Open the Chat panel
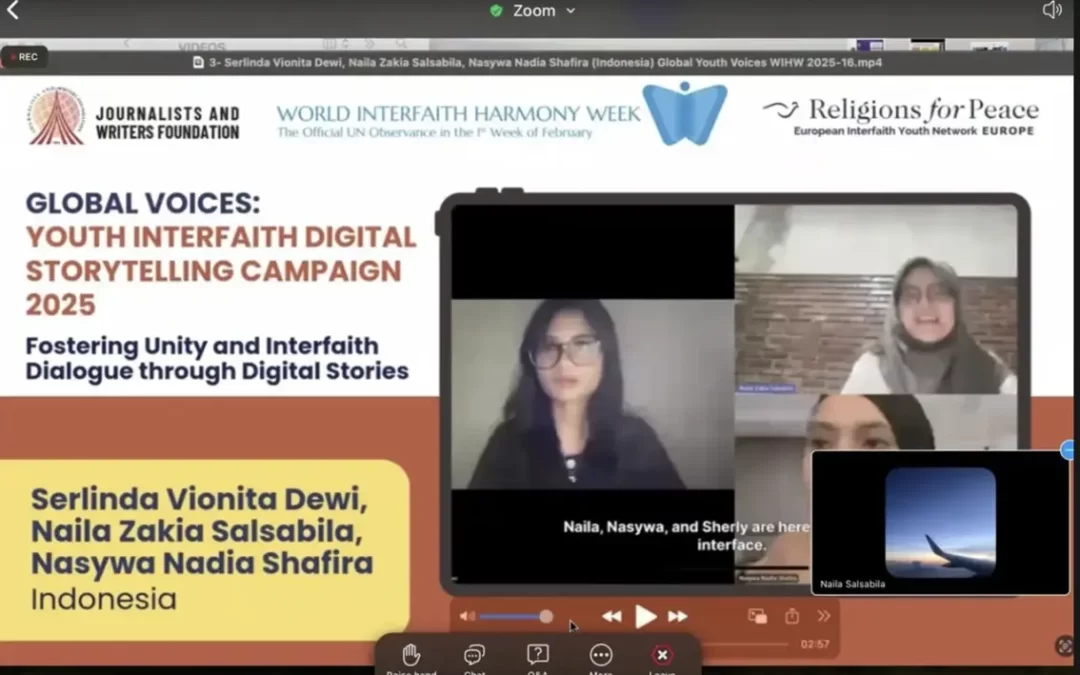Image resolution: width=1080 pixels, height=675 pixels. tap(474, 655)
